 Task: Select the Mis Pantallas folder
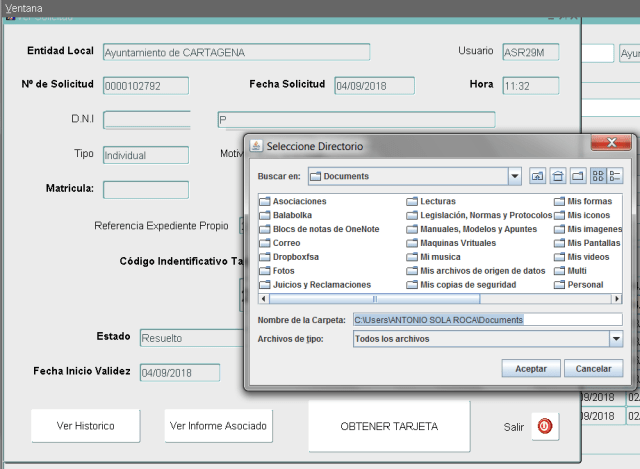tap(587, 243)
